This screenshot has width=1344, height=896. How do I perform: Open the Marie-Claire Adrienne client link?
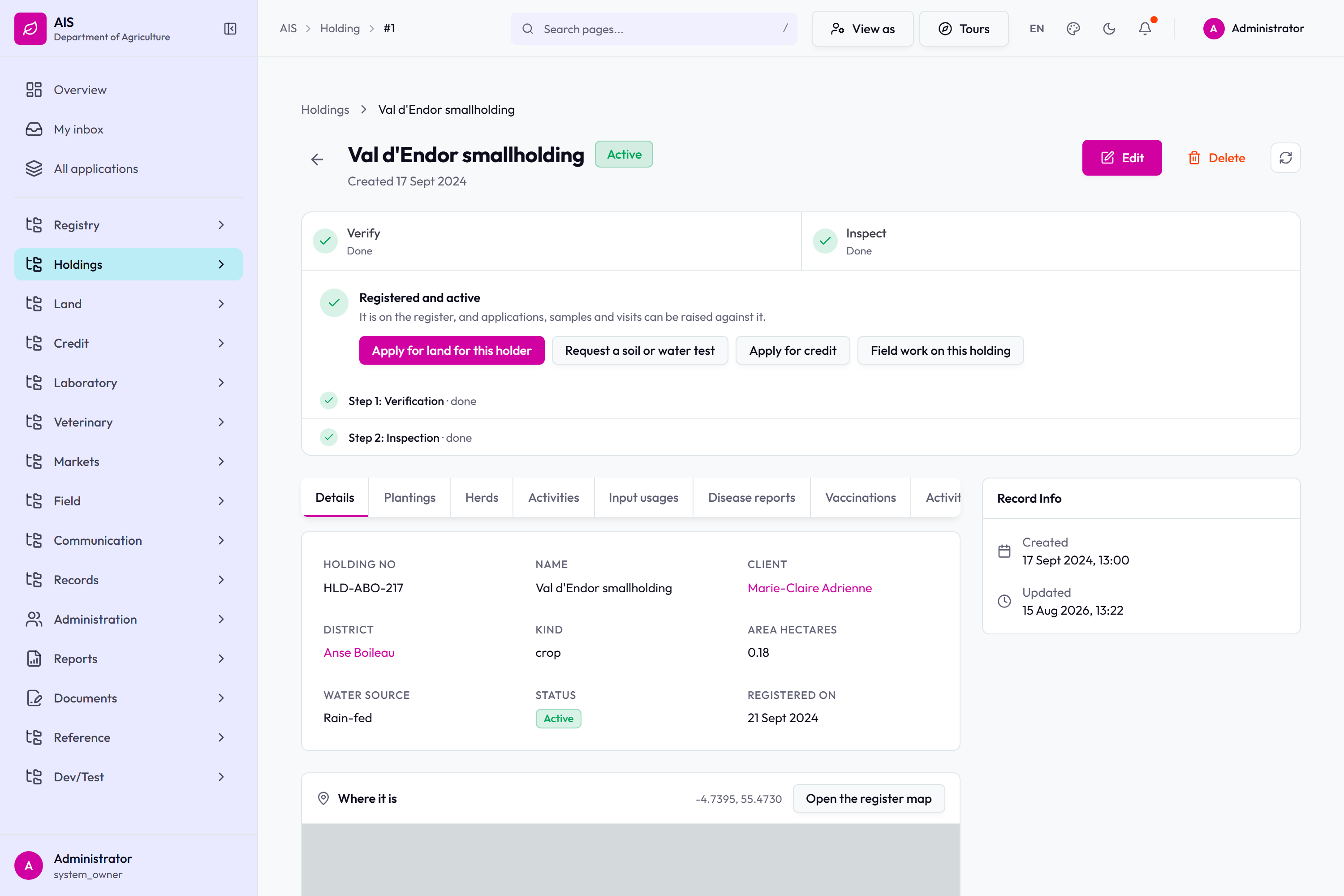(810, 588)
